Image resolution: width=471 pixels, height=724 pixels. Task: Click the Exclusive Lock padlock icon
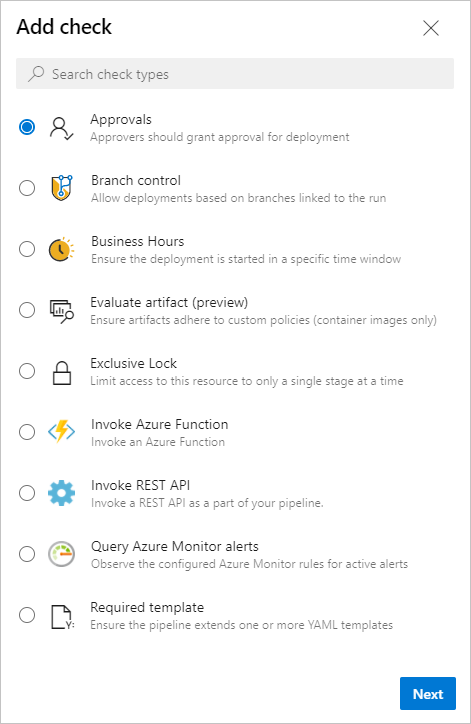[x=62, y=373]
